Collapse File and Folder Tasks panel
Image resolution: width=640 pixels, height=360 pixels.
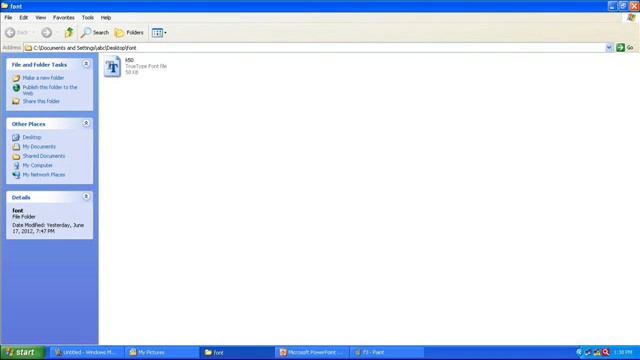coord(86,64)
